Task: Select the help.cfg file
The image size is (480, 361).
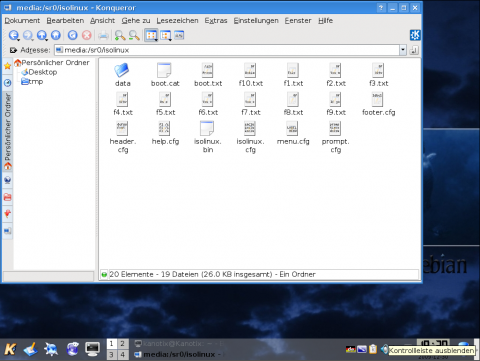Action: pyautogui.click(x=165, y=133)
